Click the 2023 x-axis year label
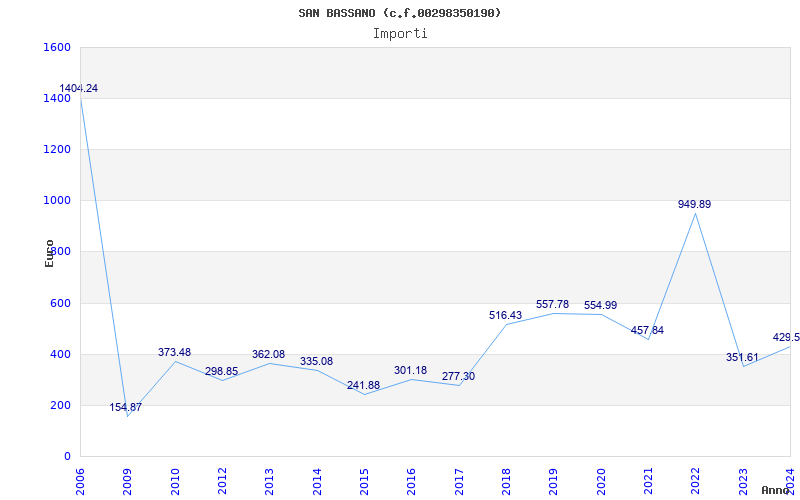This screenshot has height=500, width=800. tap(743, 481)
